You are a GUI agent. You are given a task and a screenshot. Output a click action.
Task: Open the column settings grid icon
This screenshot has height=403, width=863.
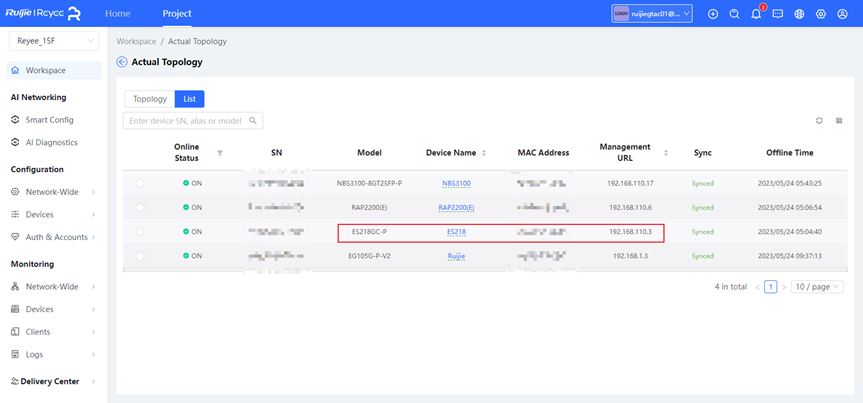839,121
